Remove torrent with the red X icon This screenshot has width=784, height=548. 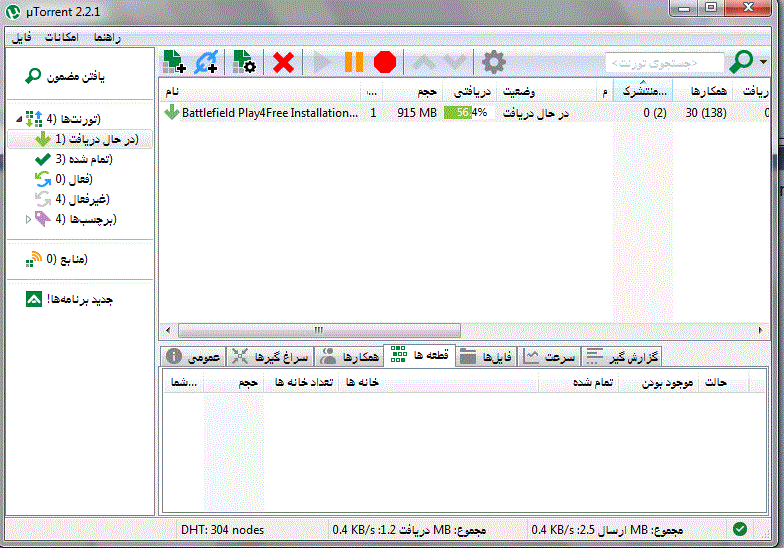pyautogui.click(x=284, y=62)
